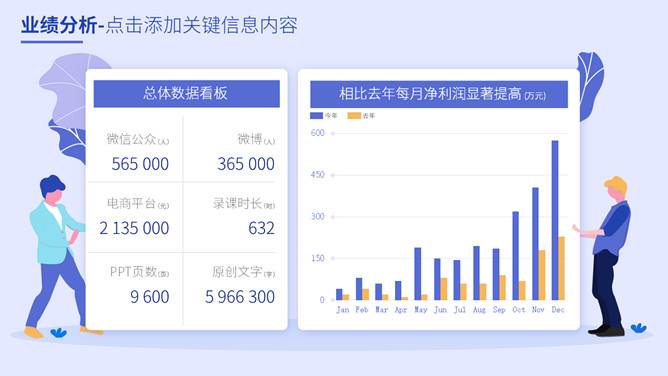Click the Jan axis label
Viewport: 668px width, 376px height.
(x=343, y=310)
